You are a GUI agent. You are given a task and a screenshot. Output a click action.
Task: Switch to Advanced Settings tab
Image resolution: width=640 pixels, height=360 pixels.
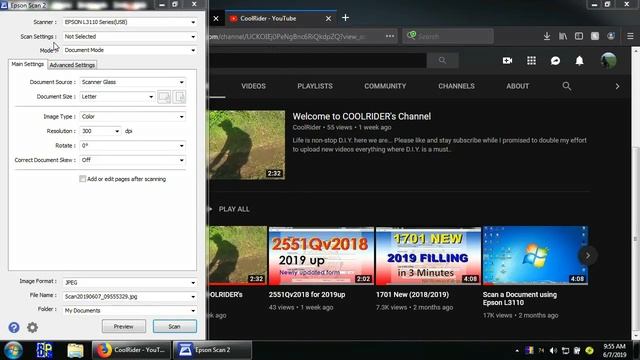(72, 65)
